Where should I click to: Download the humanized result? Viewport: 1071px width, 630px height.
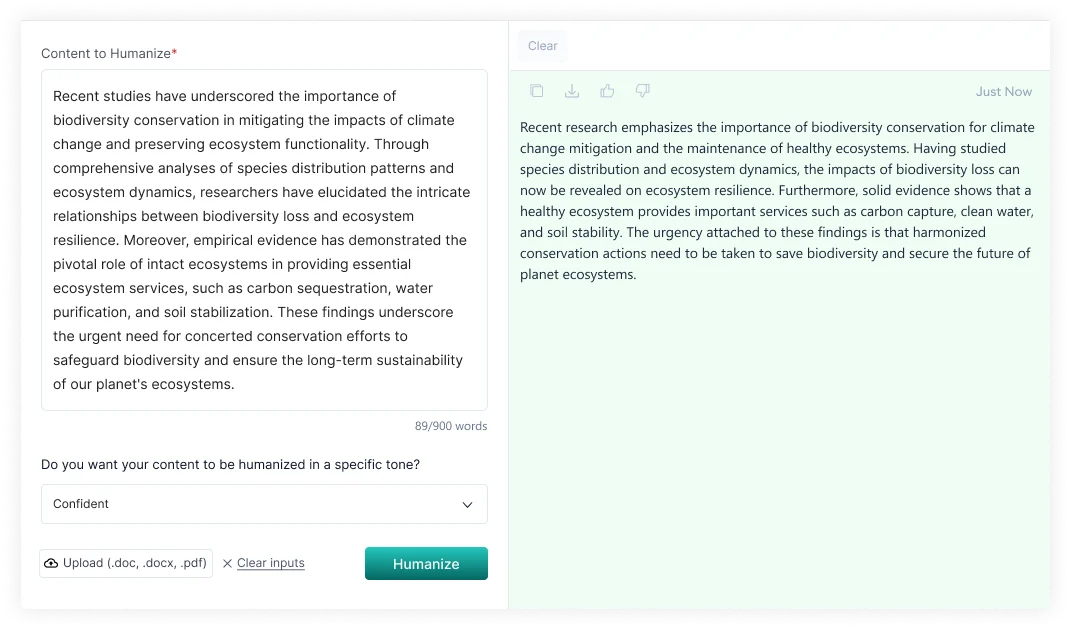[572, 91]
